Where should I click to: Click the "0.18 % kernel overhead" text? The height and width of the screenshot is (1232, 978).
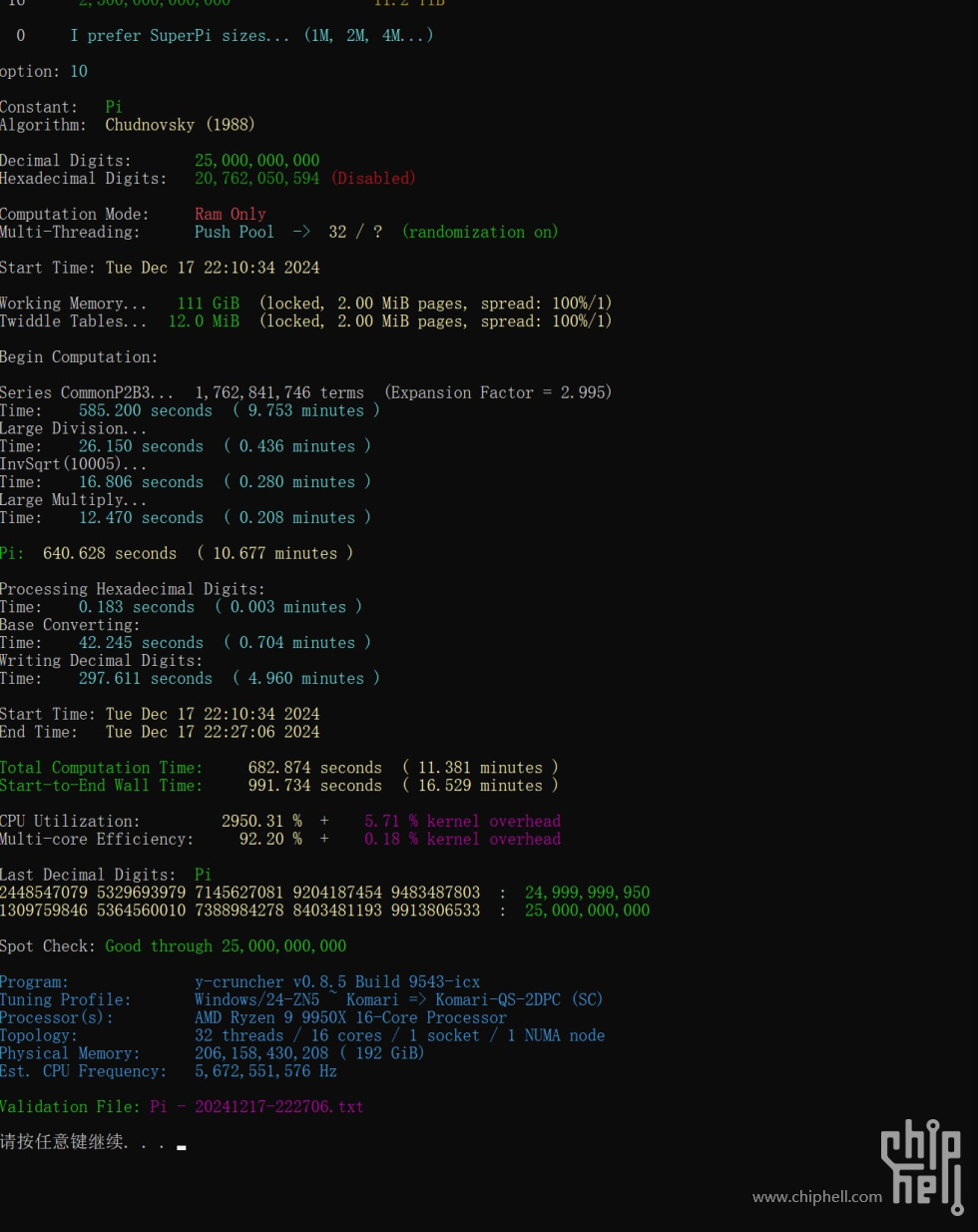tap(462, 840)
